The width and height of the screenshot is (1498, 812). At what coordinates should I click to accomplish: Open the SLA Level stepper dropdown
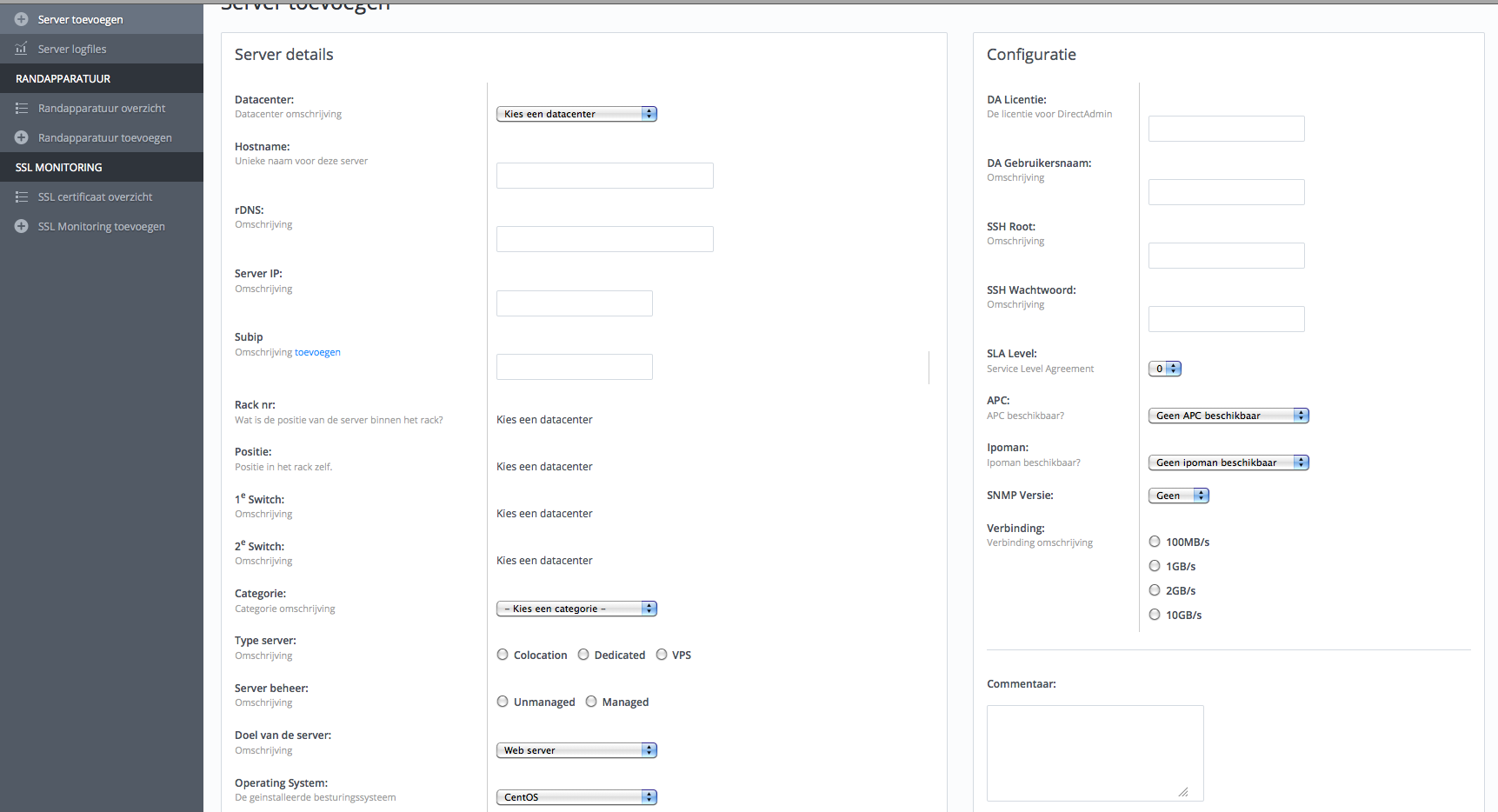(x=1165, y=369)
